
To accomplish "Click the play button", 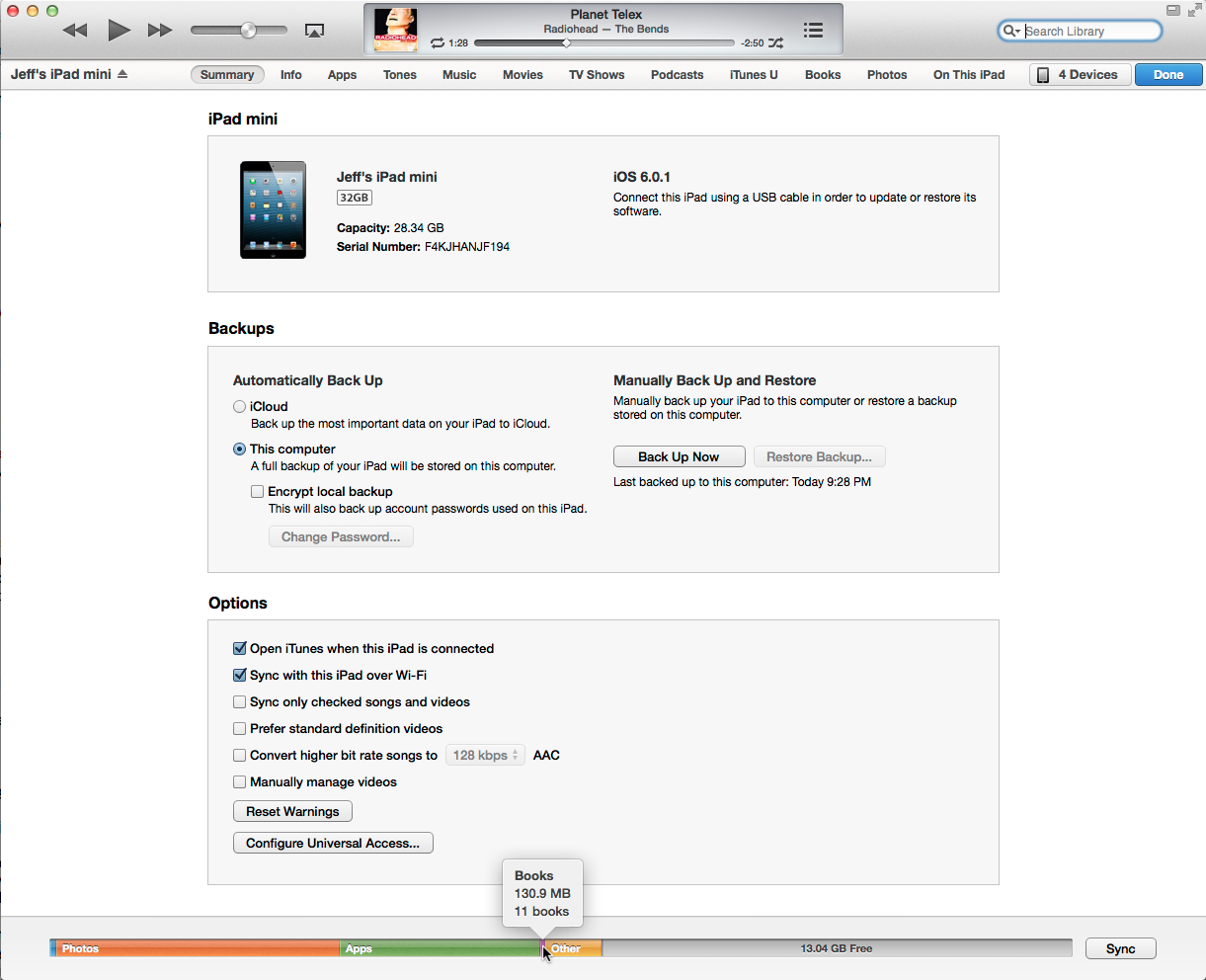I will [x=119, y=31].
